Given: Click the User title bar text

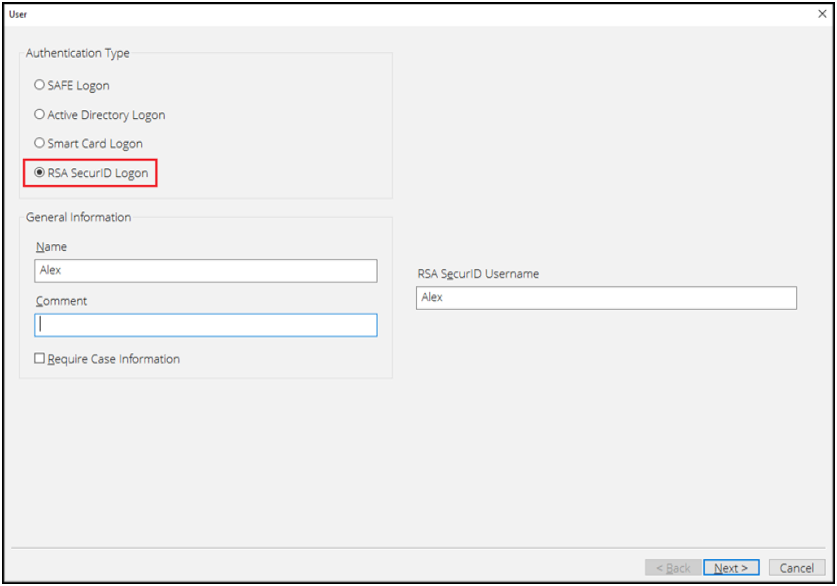Looking at the screenshot, I should pyautogui.click(x=18, y=14).
